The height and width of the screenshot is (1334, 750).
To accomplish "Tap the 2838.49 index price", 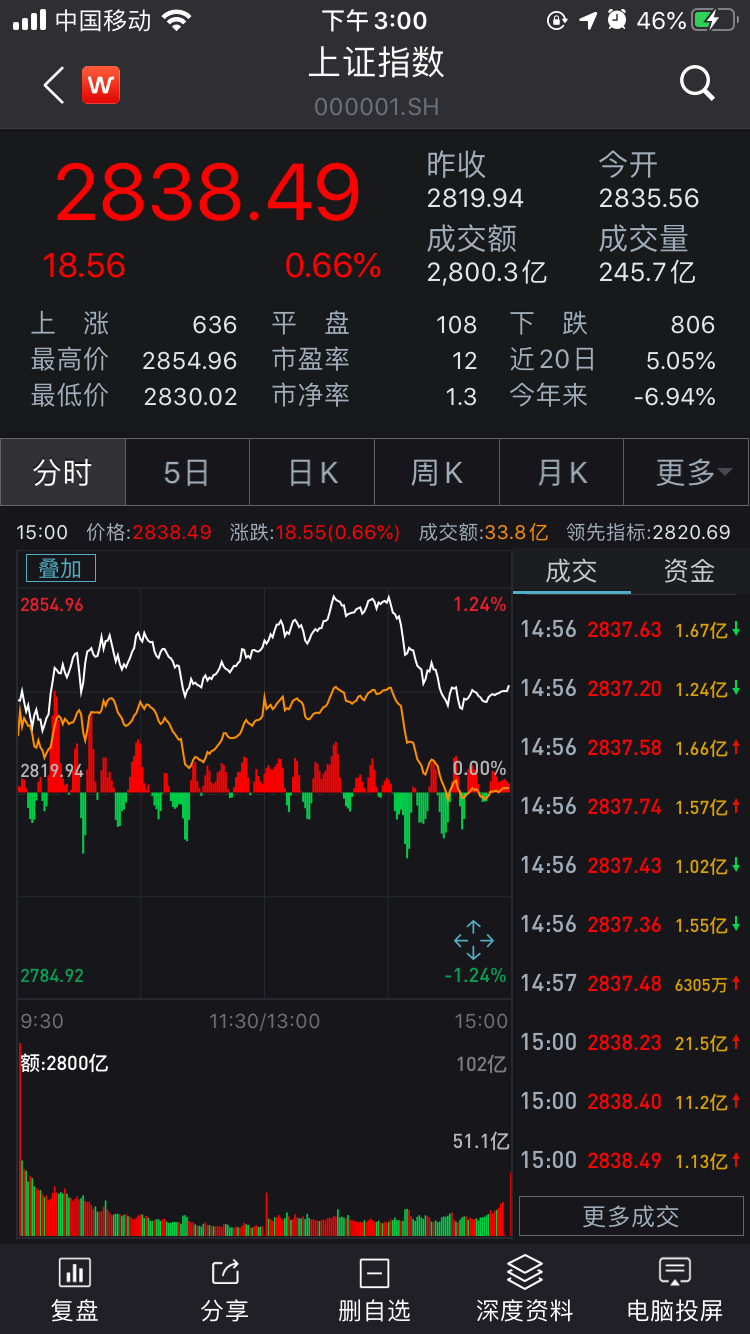I will (x=207, y=194).
